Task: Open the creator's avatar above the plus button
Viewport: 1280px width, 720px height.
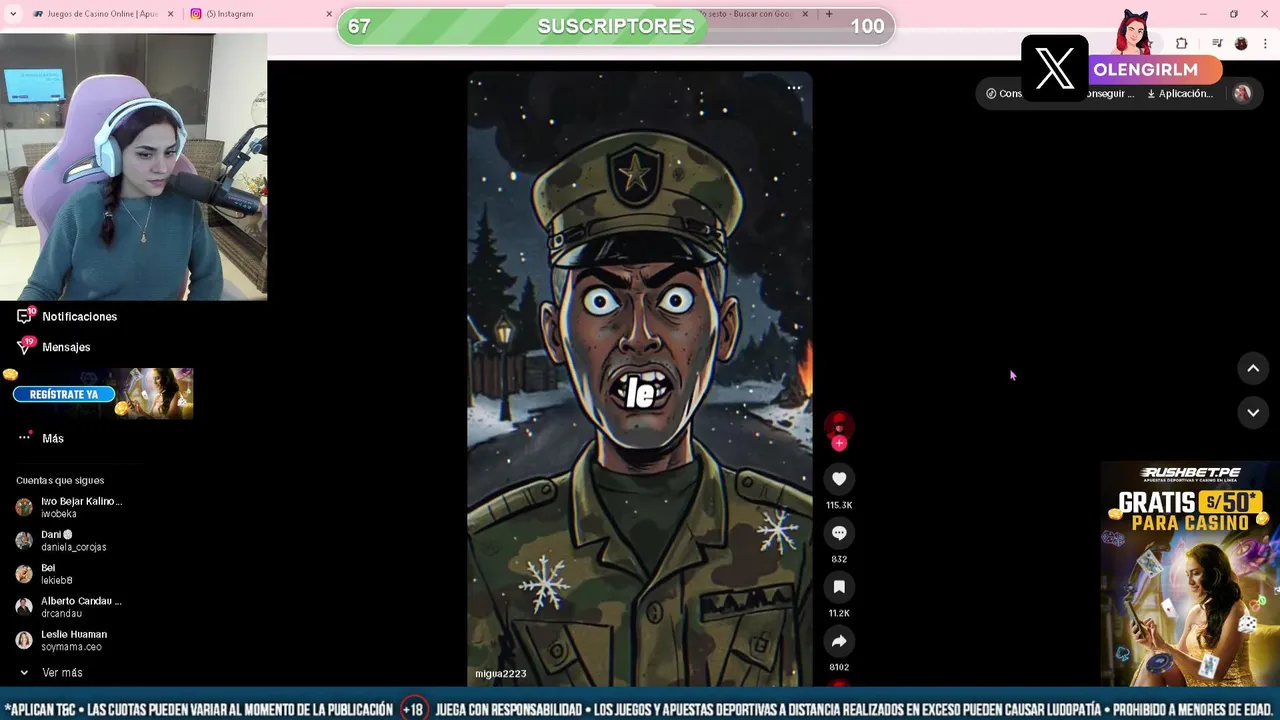Action: click(839, 424)
